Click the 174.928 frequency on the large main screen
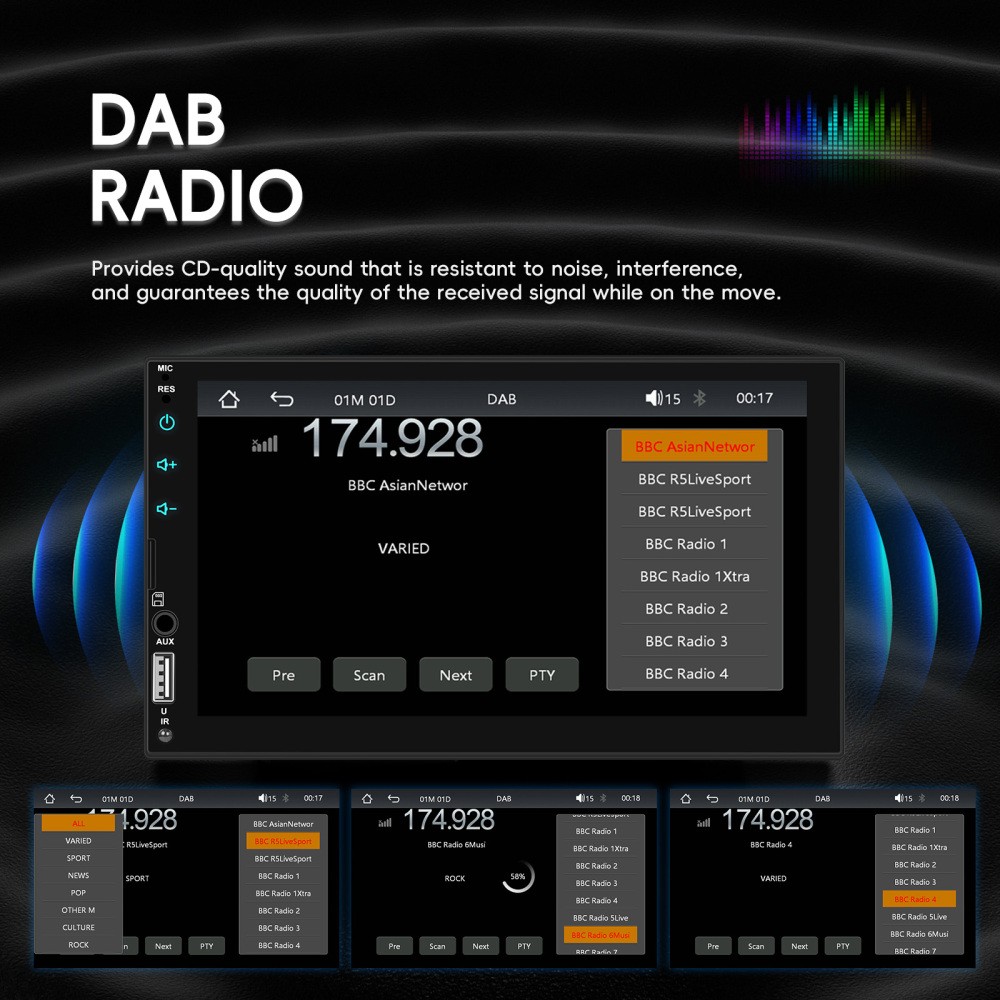This screenshot has width=1000, height=1000. click(392, 438)
